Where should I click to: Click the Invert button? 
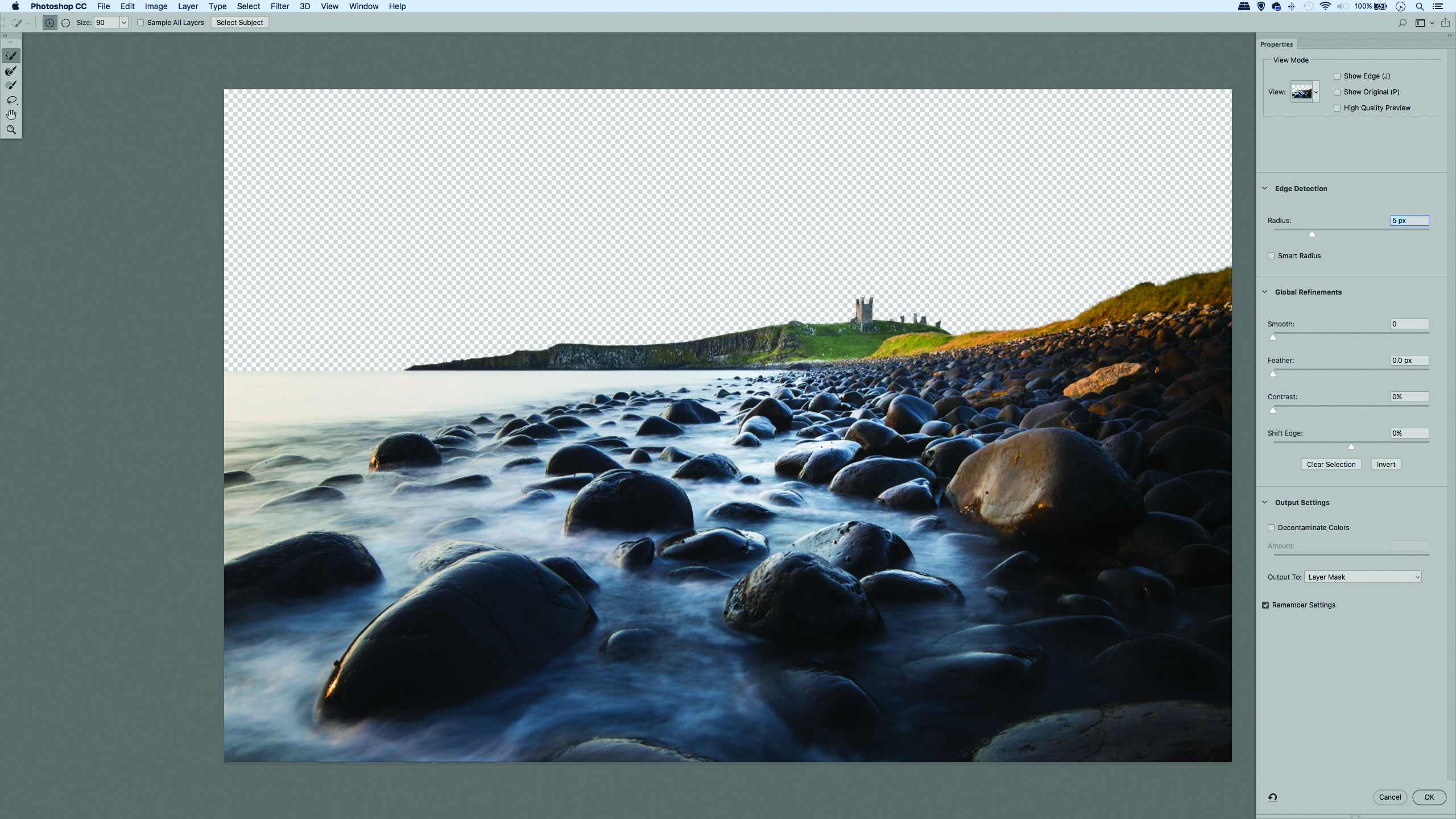point(1385,464)
